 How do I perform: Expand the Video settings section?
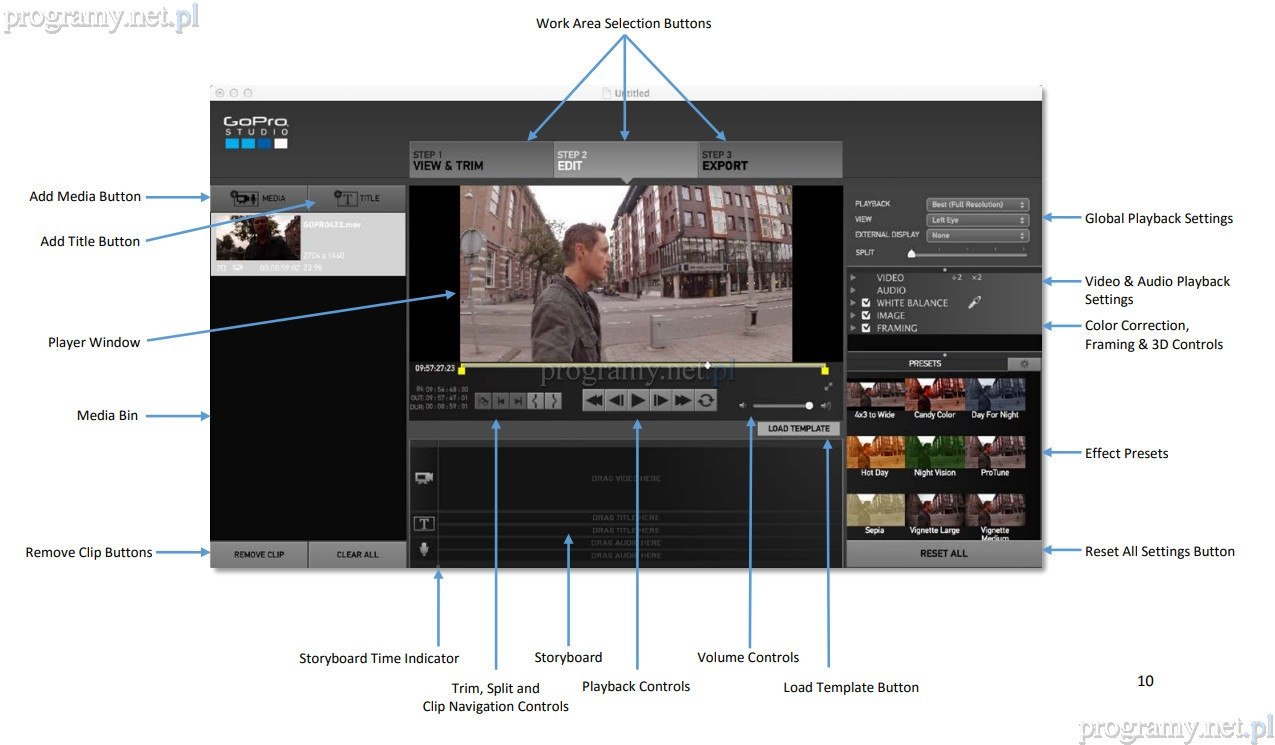click(x=853, y=278)
